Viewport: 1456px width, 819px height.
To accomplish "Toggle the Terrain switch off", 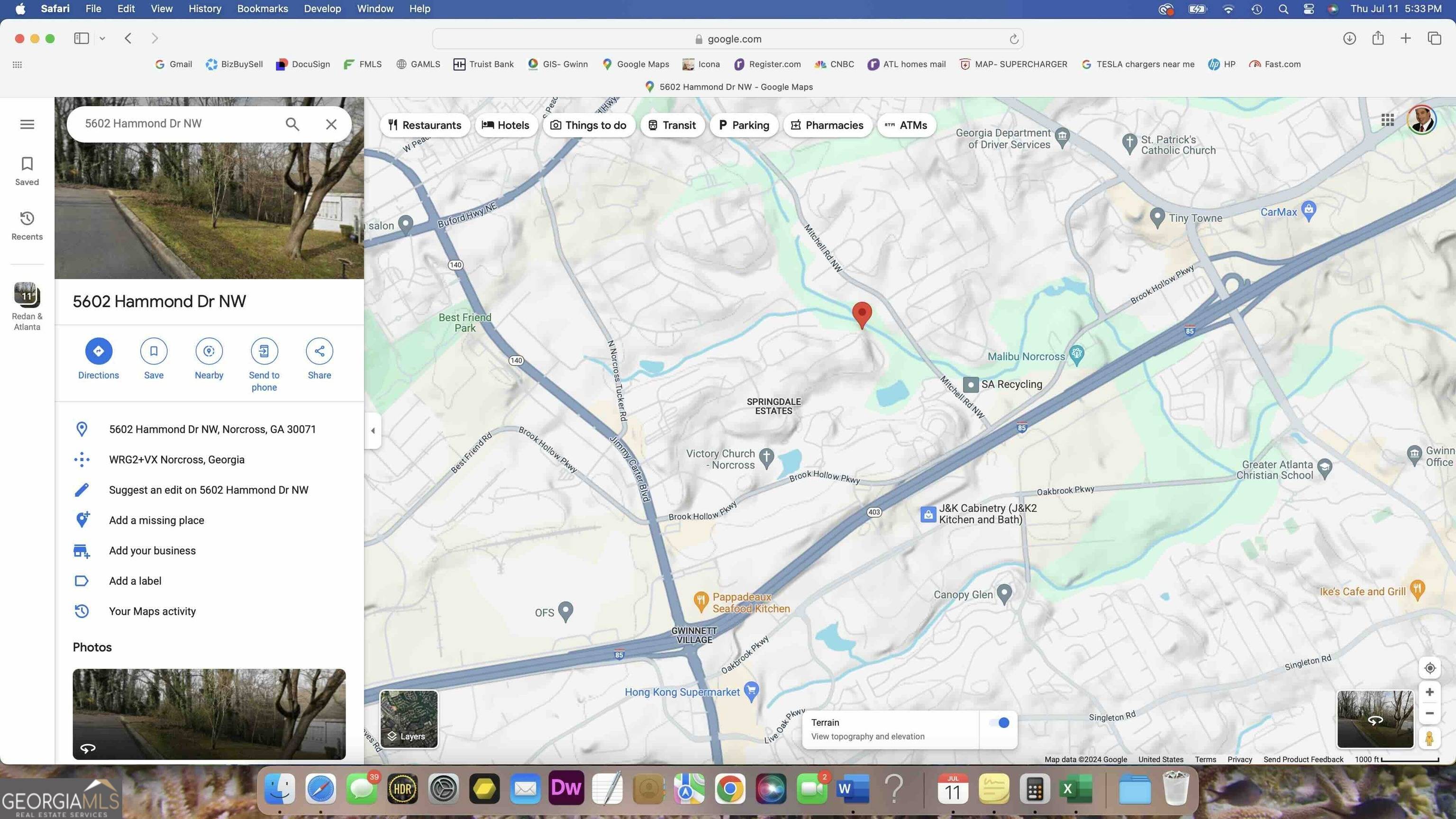I will pos(999,722).
